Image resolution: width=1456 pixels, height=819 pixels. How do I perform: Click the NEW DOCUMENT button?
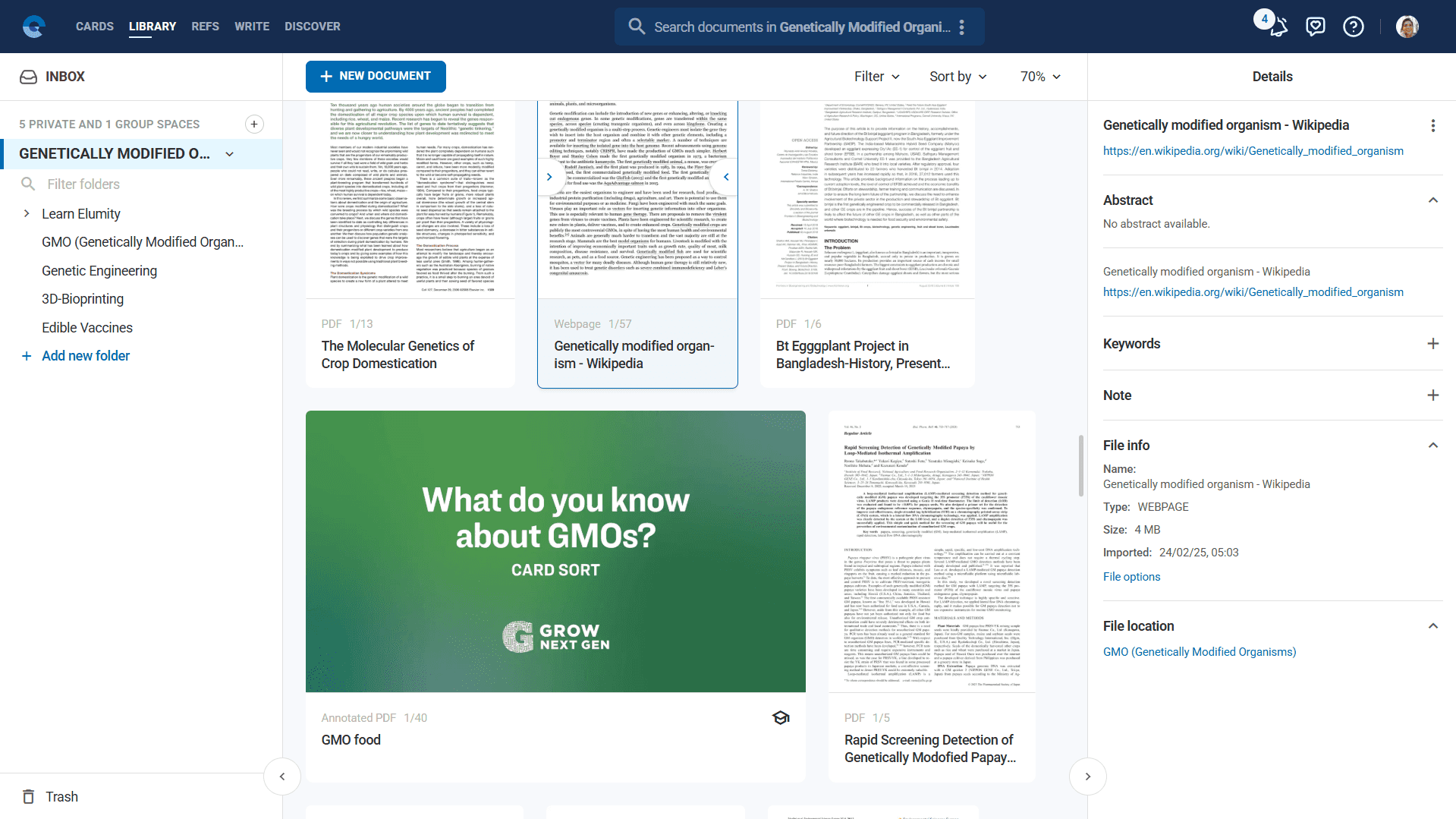376,77
